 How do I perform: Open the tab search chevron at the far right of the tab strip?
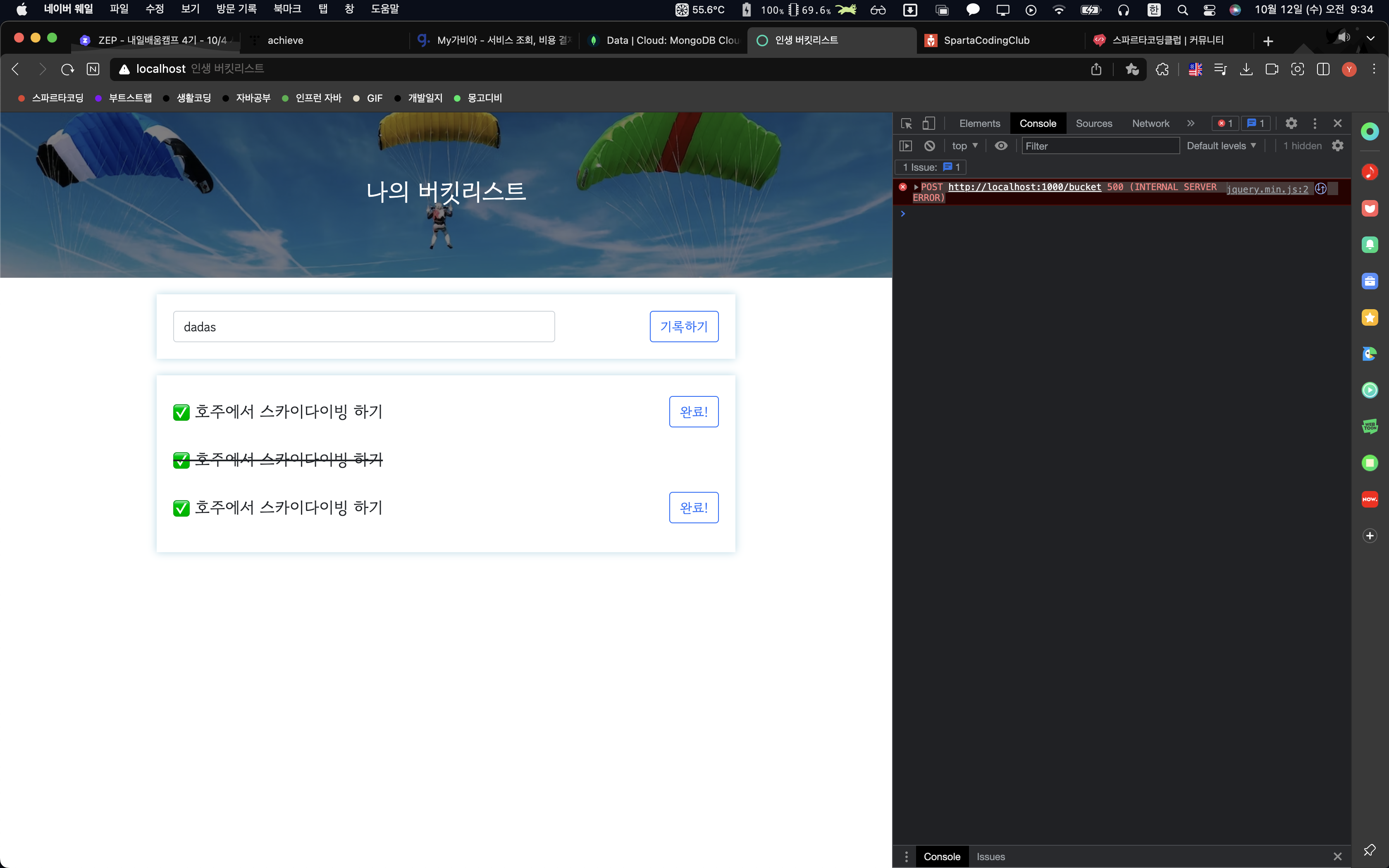click(1371, 38)
